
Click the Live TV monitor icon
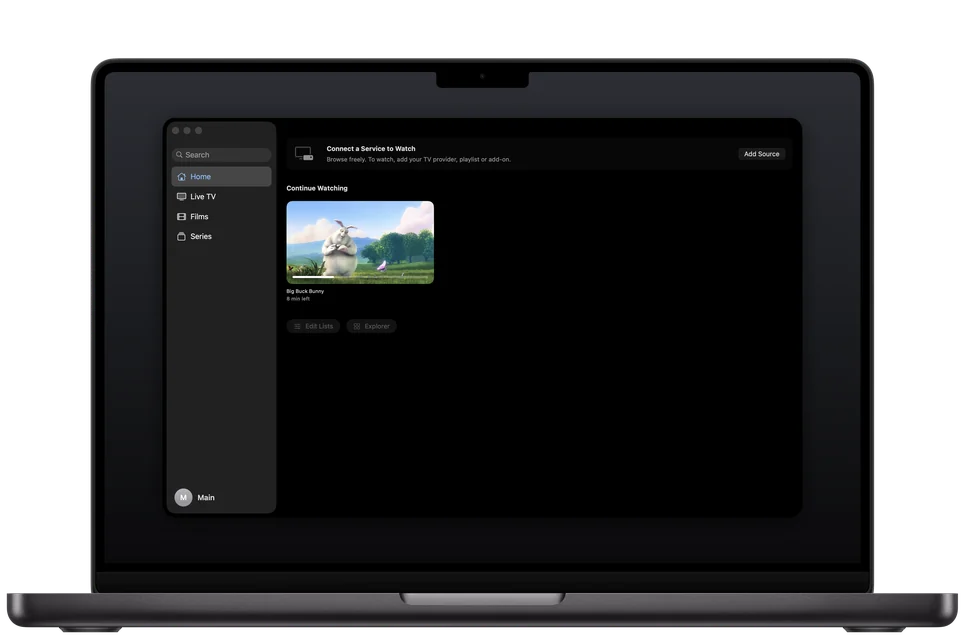182,197
